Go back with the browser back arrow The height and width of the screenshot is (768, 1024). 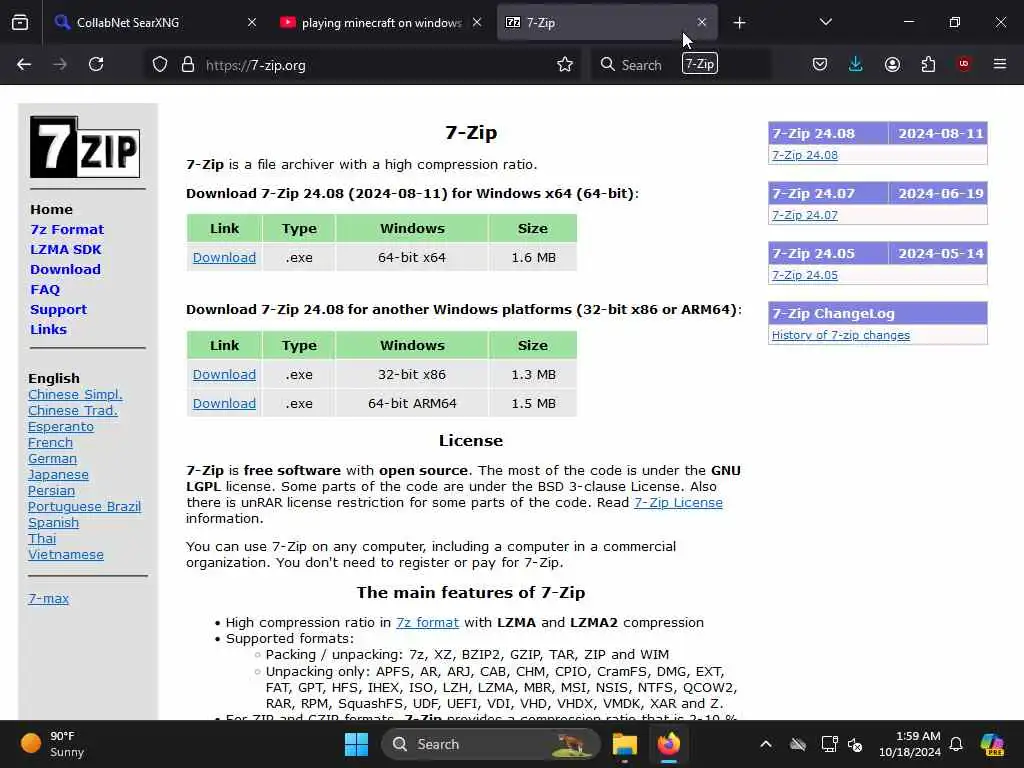tap(24, 64)
